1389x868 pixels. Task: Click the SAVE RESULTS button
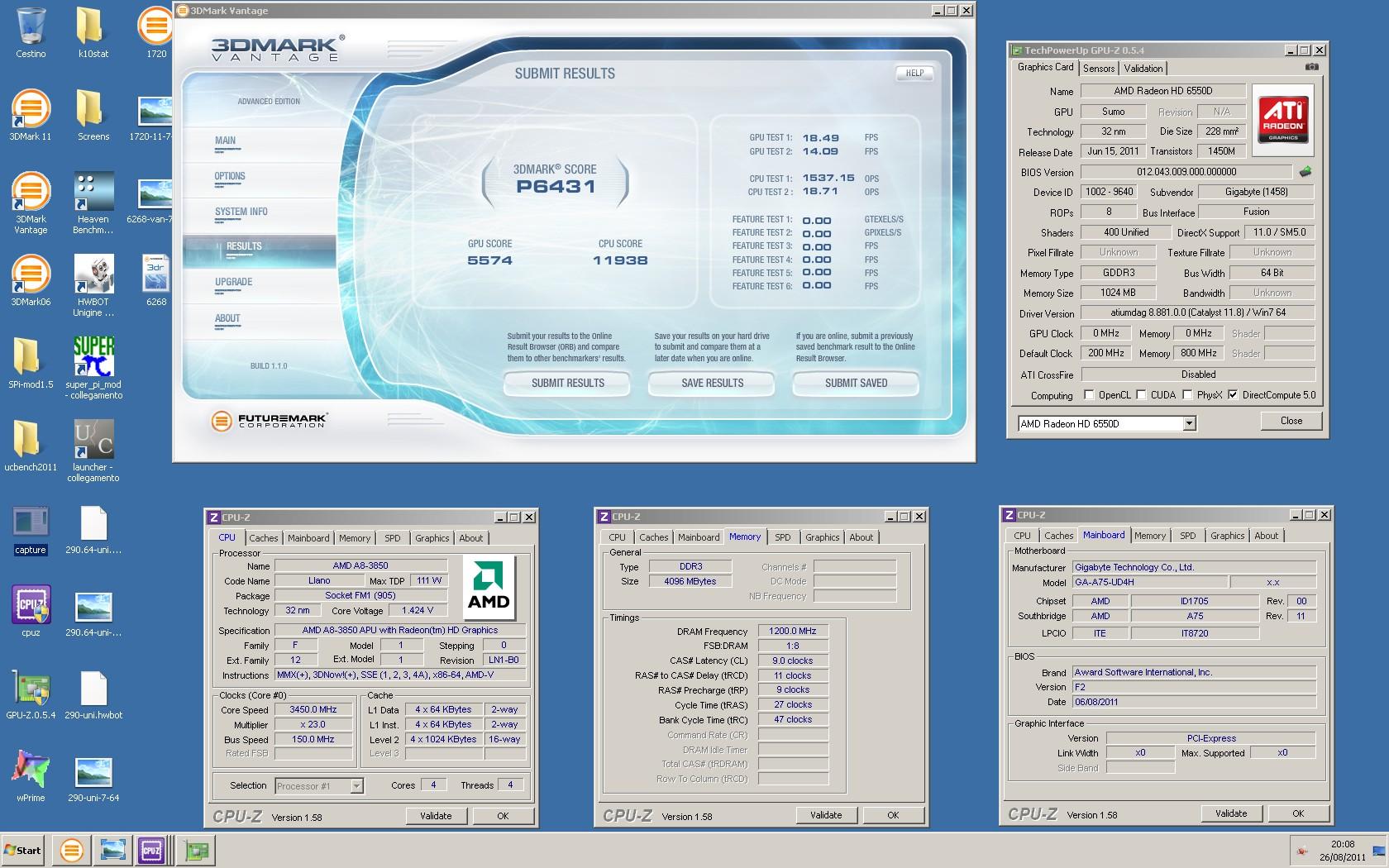point(712,383)
